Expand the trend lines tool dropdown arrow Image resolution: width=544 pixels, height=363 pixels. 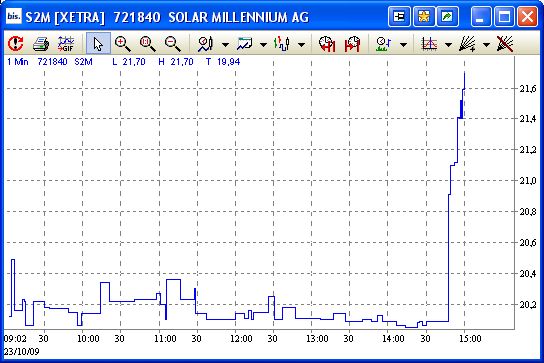point(486,44)
